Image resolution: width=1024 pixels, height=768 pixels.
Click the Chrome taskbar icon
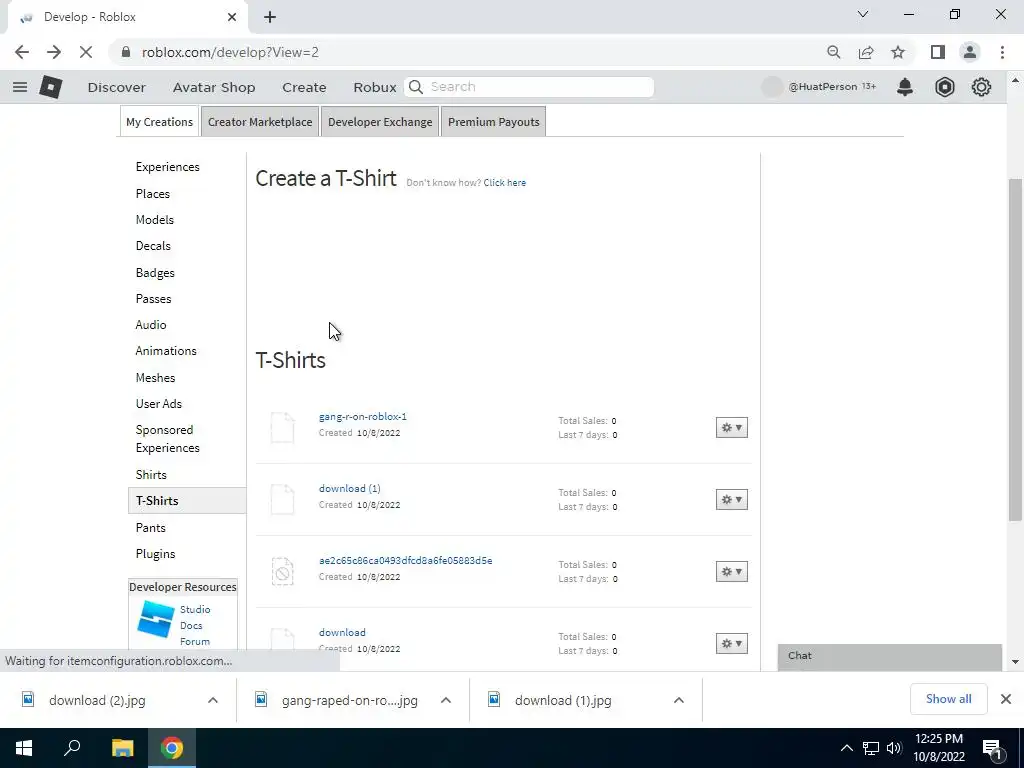[172, 748]
